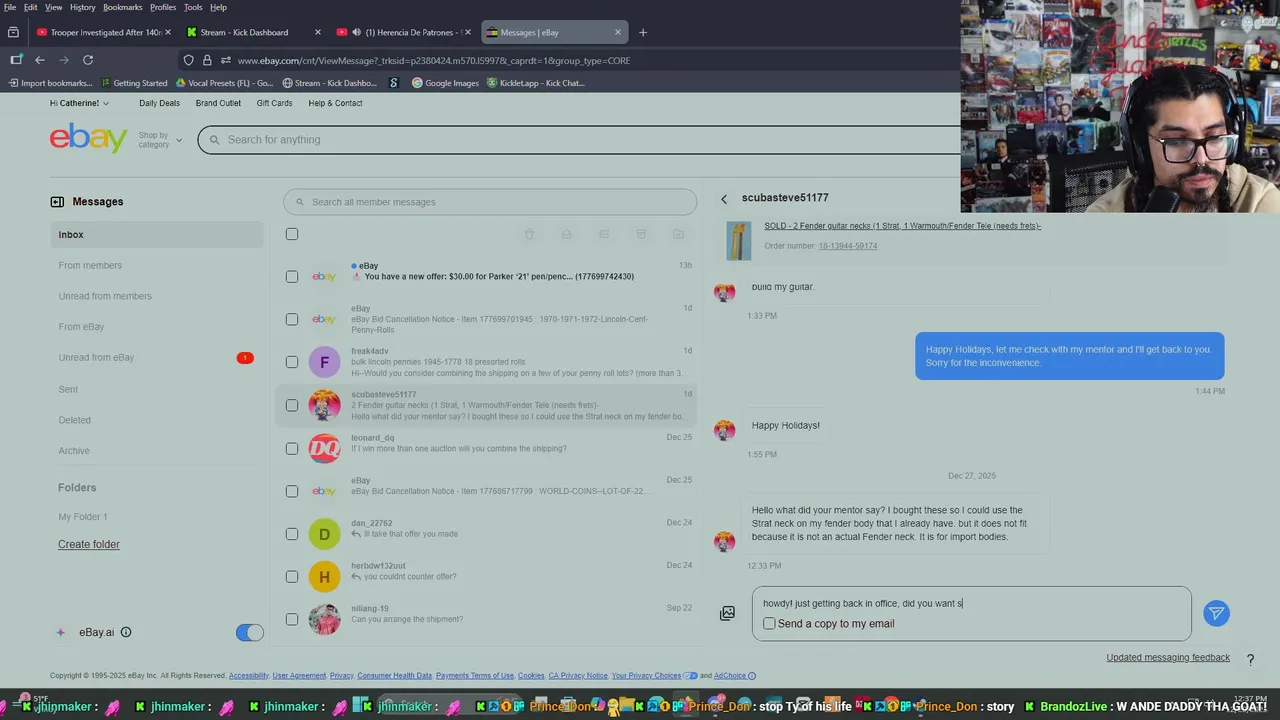Click the mark-as-read envelope icon
This screenshot has width=1280, height=720.
click(566, 234)
